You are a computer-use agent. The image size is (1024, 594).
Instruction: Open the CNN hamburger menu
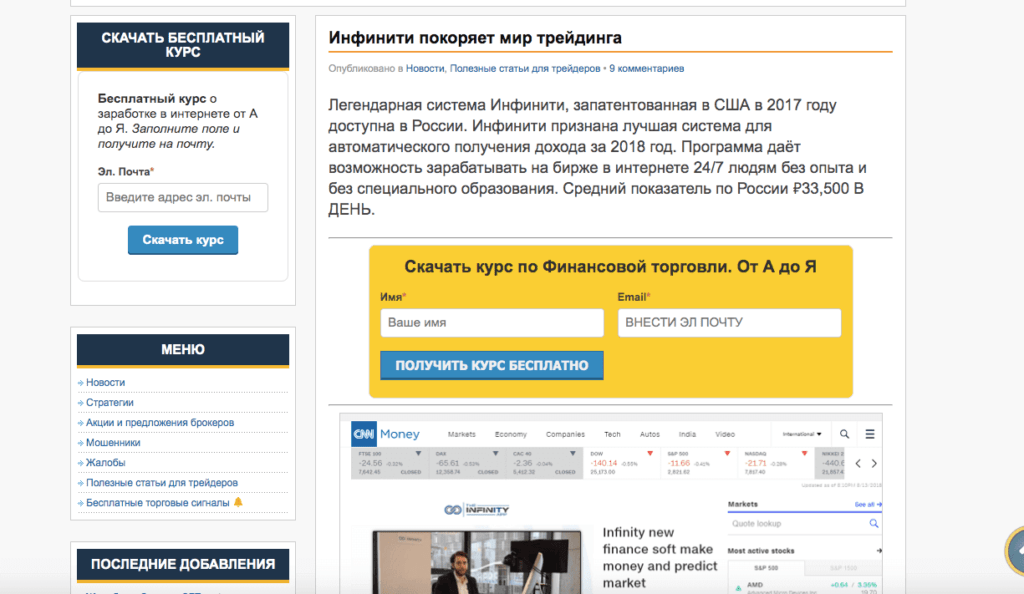coord(870,434)
